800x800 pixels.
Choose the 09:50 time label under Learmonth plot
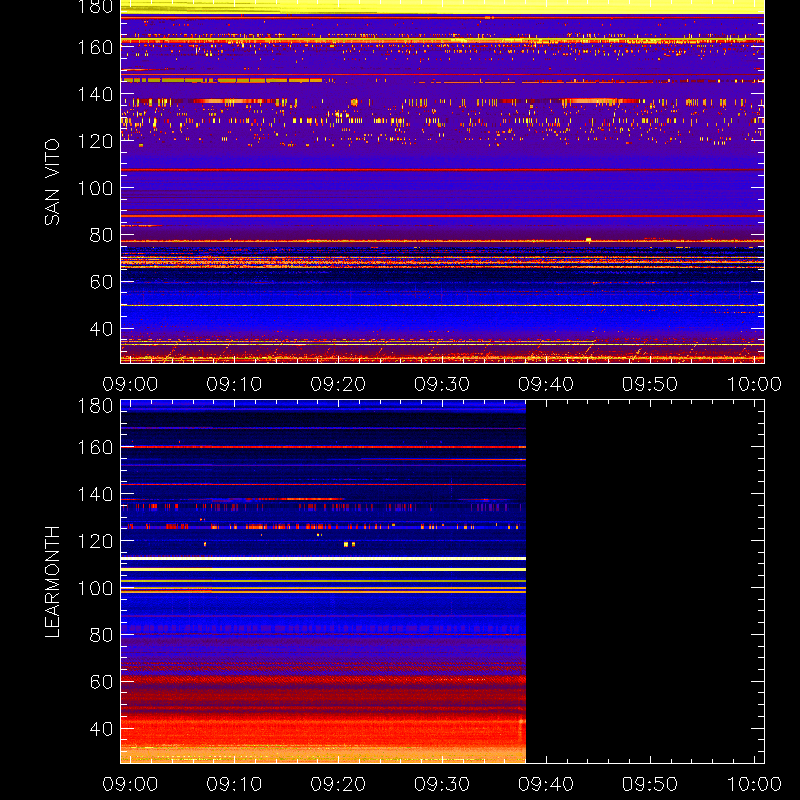650,784
